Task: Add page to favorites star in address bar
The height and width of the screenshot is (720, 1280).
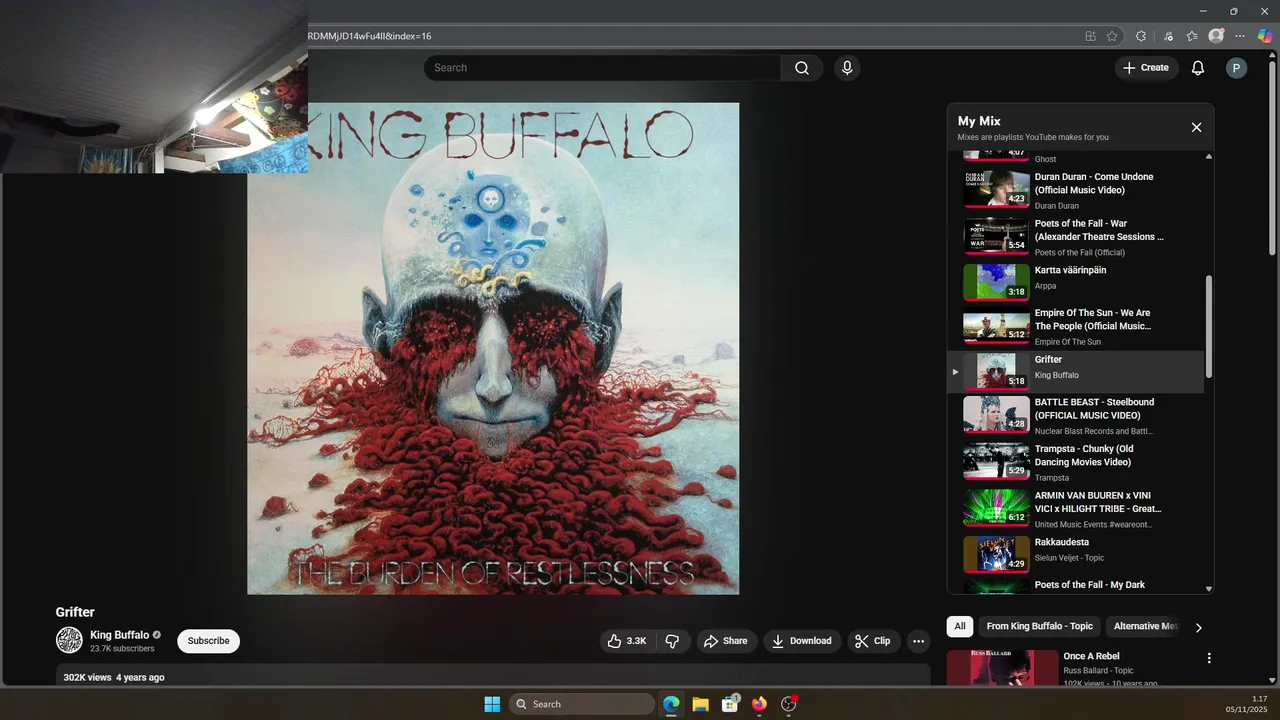Action: click(1112, 36)
